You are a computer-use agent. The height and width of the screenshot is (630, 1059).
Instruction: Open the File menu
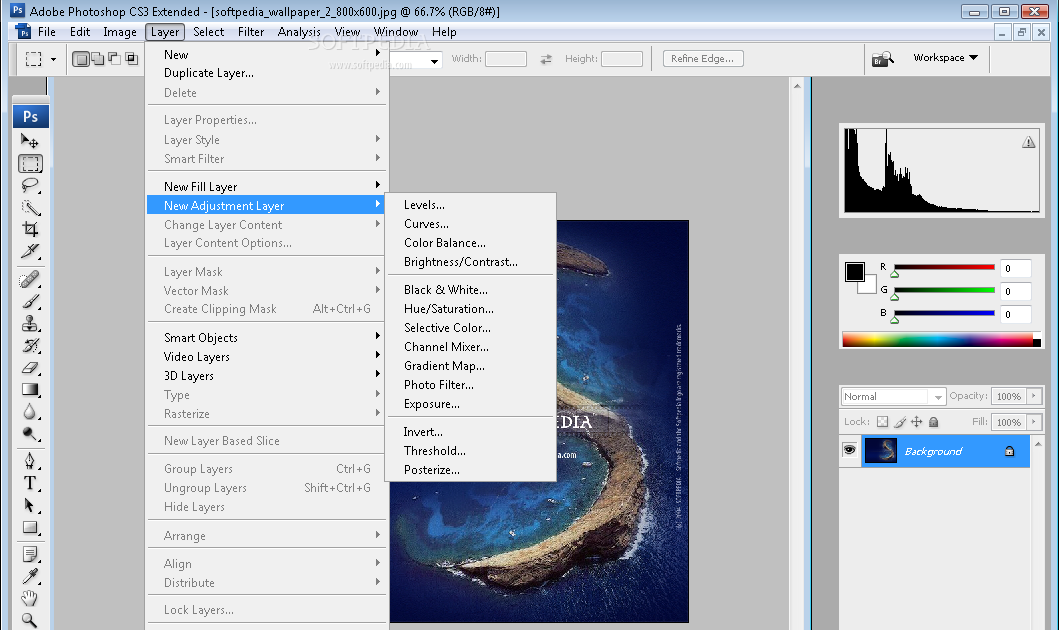[x=47, y=32]
